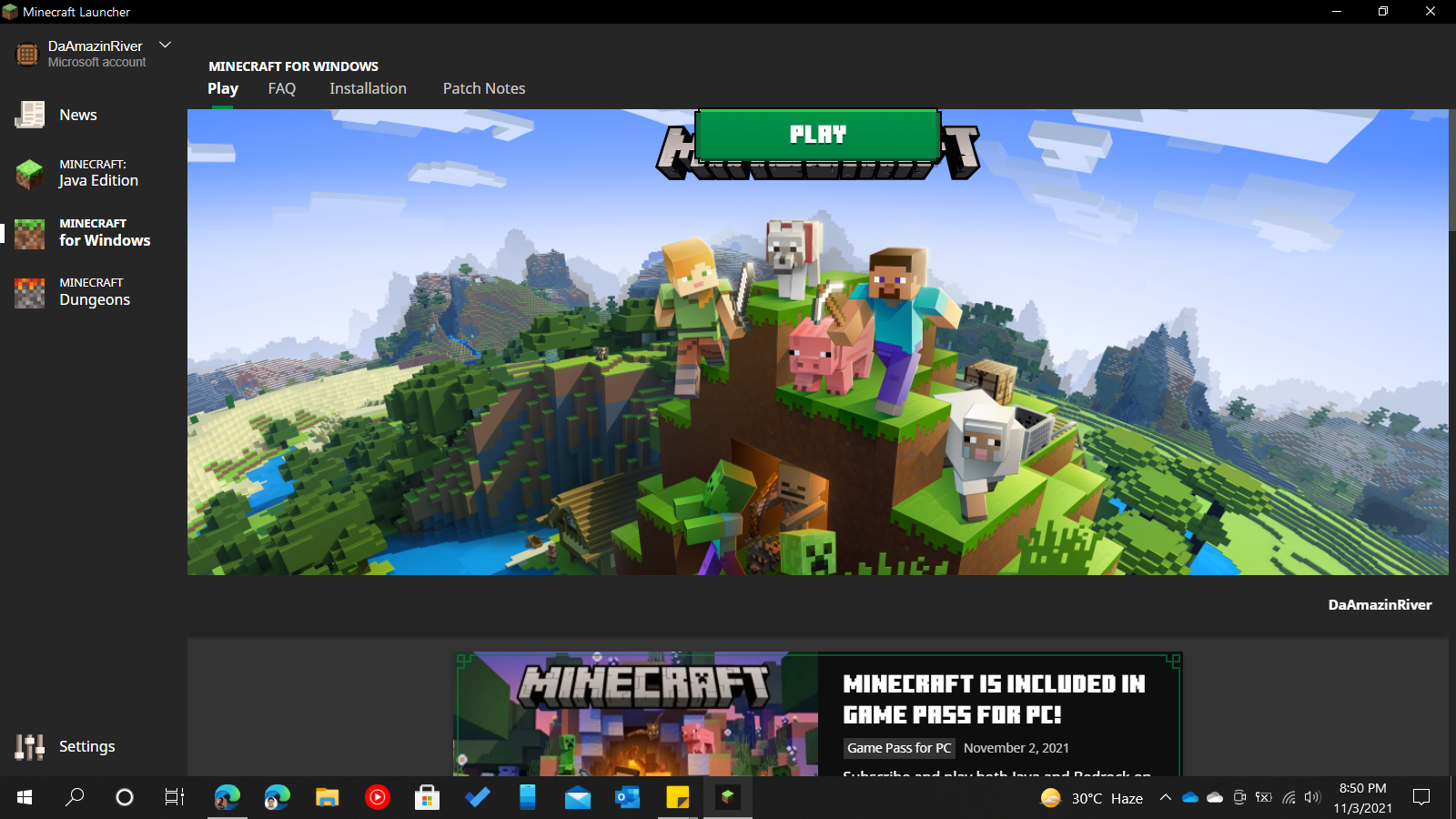Open File Explorer from the taskbar
Screen dimensions: 1456x819
point(327,797)
